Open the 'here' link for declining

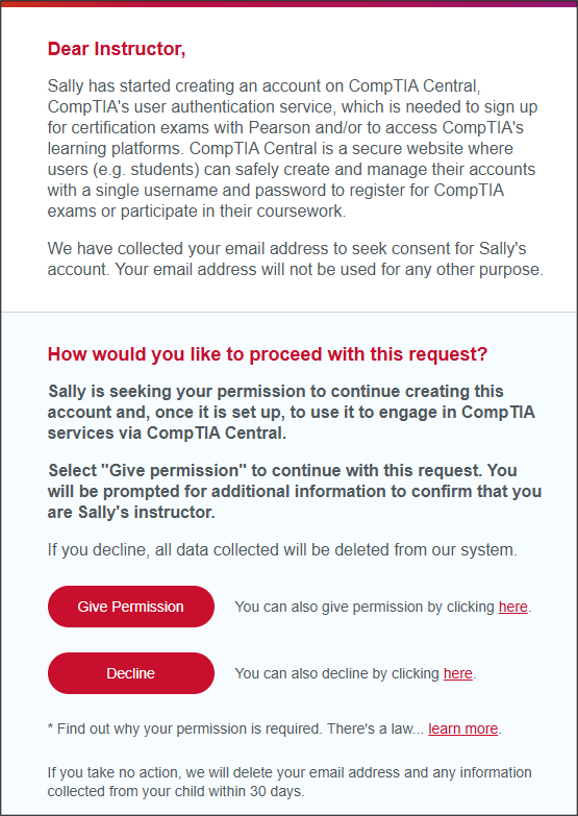458,673
